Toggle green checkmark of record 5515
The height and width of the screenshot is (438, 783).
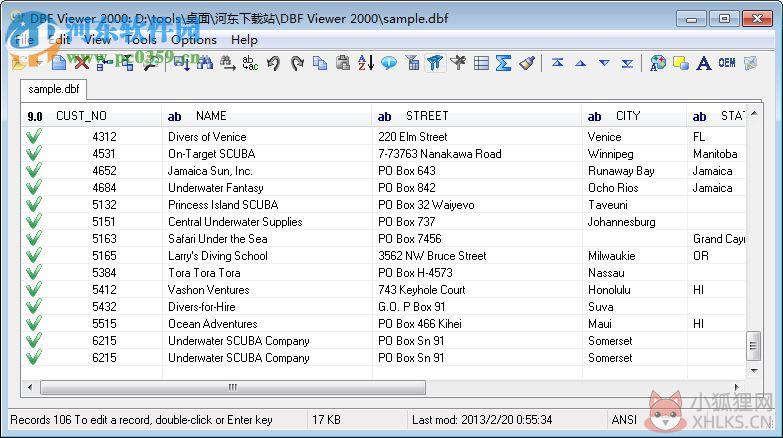34,323
